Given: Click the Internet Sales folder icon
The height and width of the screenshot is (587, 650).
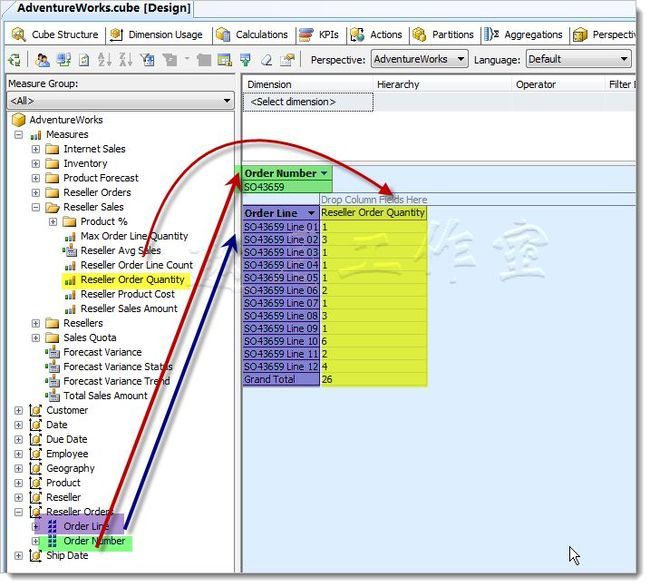Looking at the screenshot, I should pyautogui.click(x=52, y=149).
